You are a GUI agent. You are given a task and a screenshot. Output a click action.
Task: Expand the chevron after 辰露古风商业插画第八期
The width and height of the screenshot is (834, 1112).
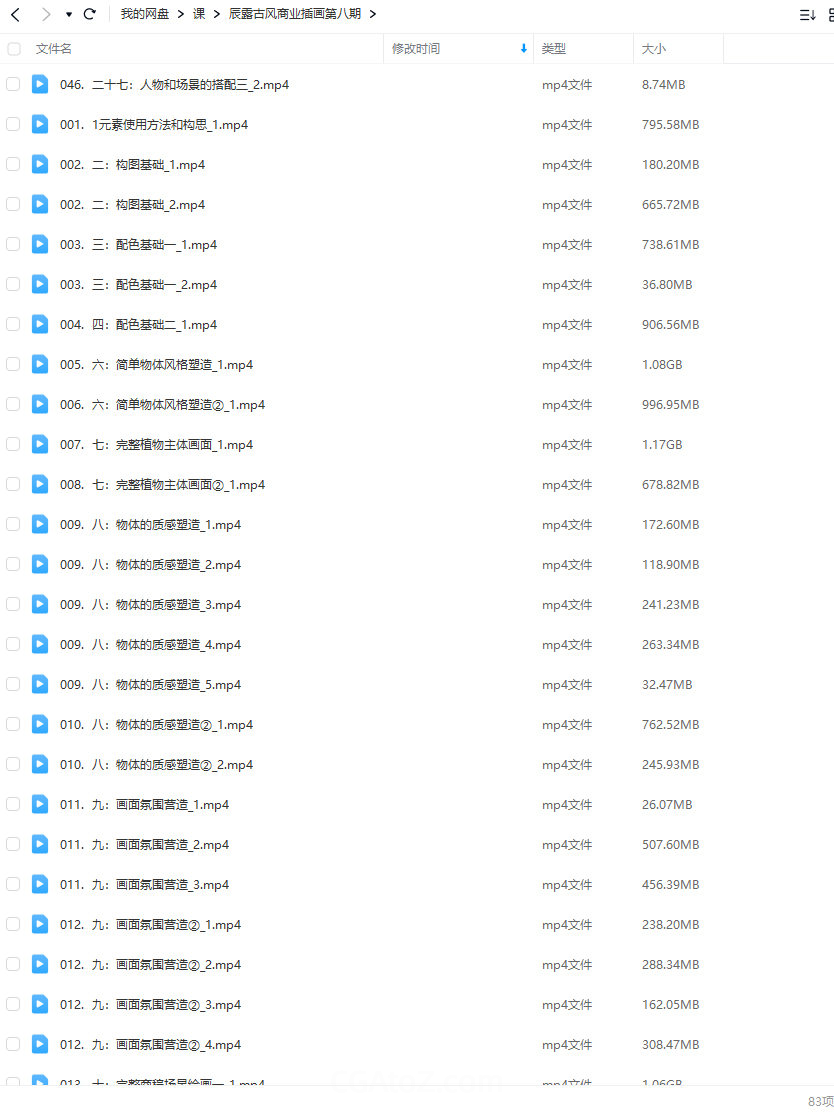pyautogui.click(x=373, y=14)
